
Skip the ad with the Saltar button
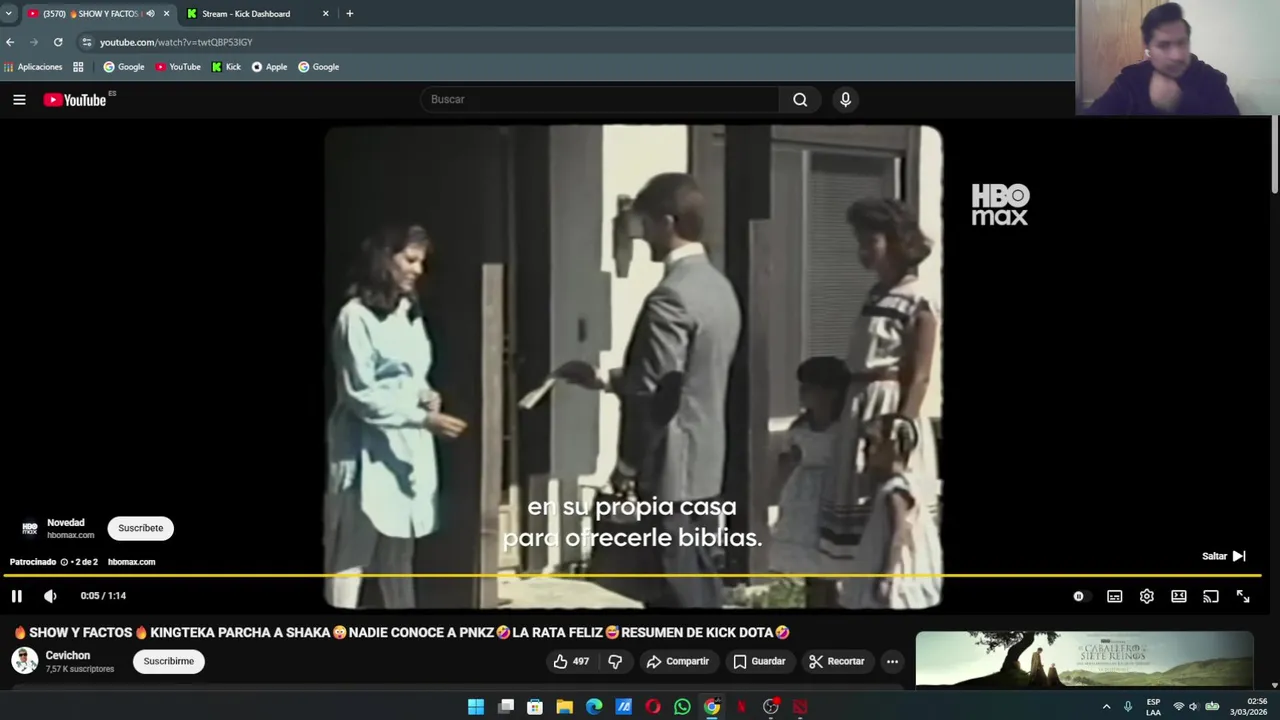[x=1224, y=556]
